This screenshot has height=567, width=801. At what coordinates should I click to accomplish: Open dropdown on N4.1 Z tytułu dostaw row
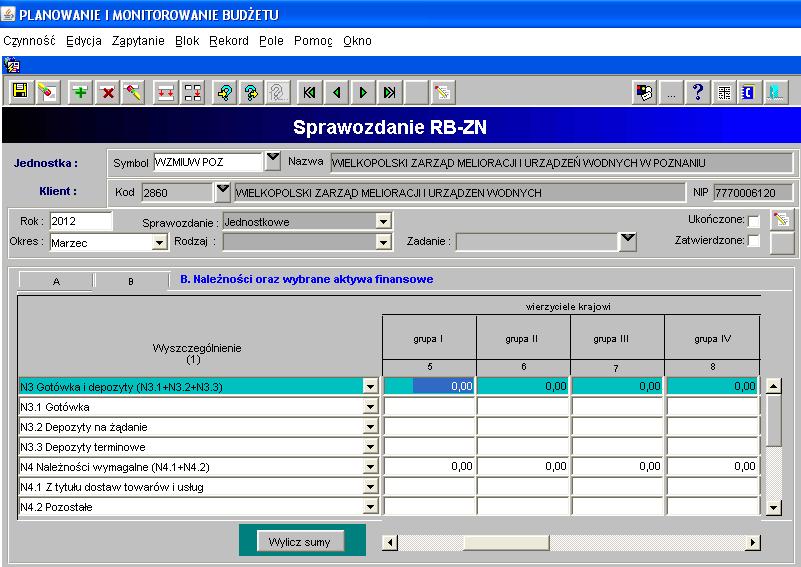[371, 487]
